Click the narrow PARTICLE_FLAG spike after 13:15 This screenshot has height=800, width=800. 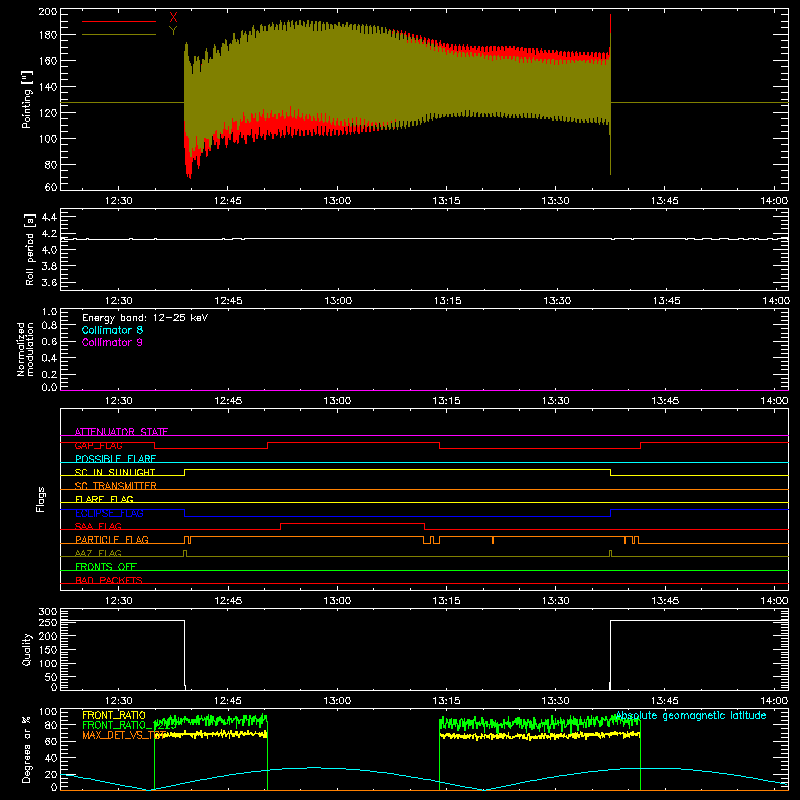tap(493, 540)
